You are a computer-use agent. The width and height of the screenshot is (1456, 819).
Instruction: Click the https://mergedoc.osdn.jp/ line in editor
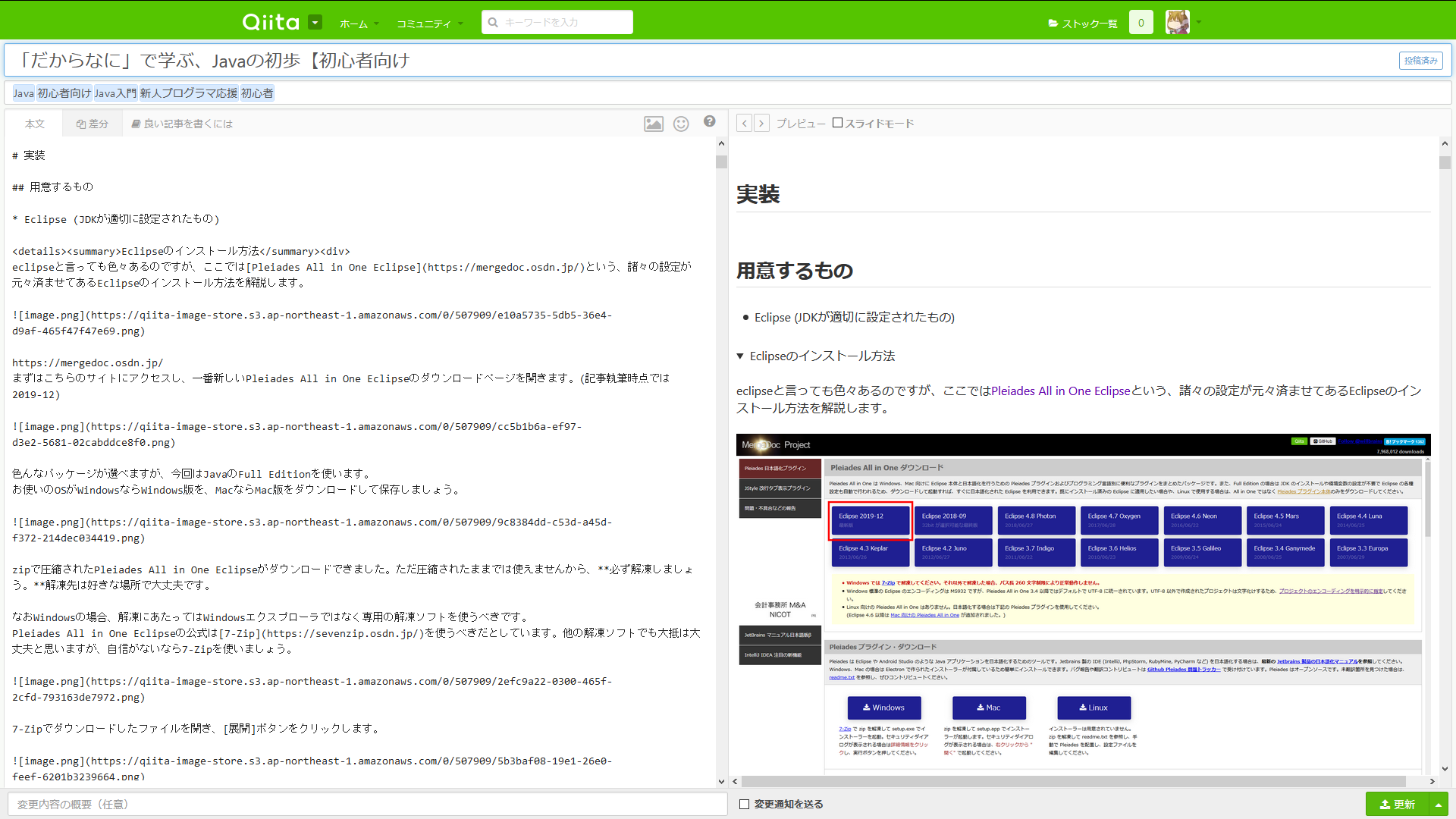pyautogui.click(x=87, y=362)
